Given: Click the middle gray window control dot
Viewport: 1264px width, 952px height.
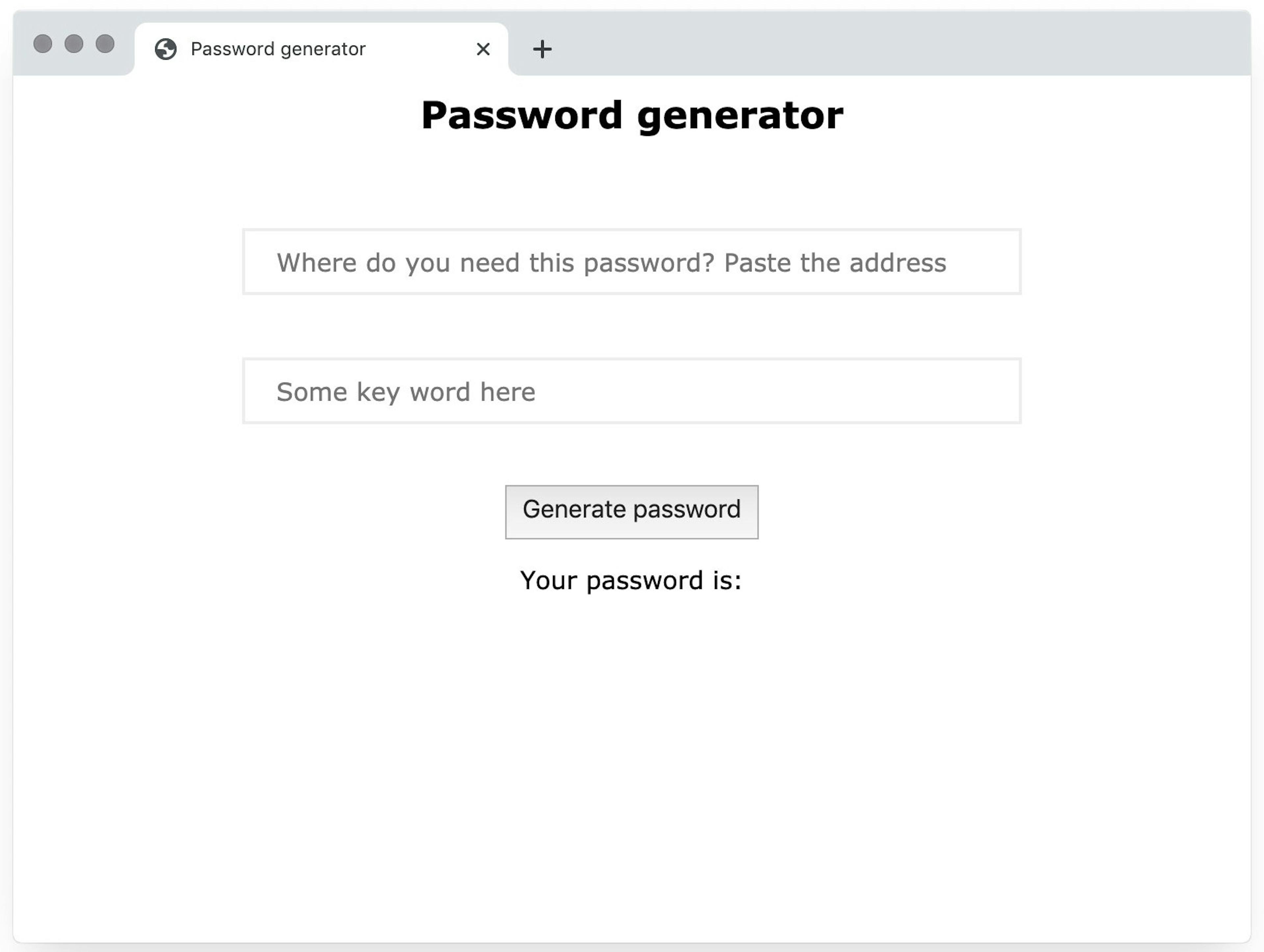Looking at the screenshot, I should [x=74, y=44].
